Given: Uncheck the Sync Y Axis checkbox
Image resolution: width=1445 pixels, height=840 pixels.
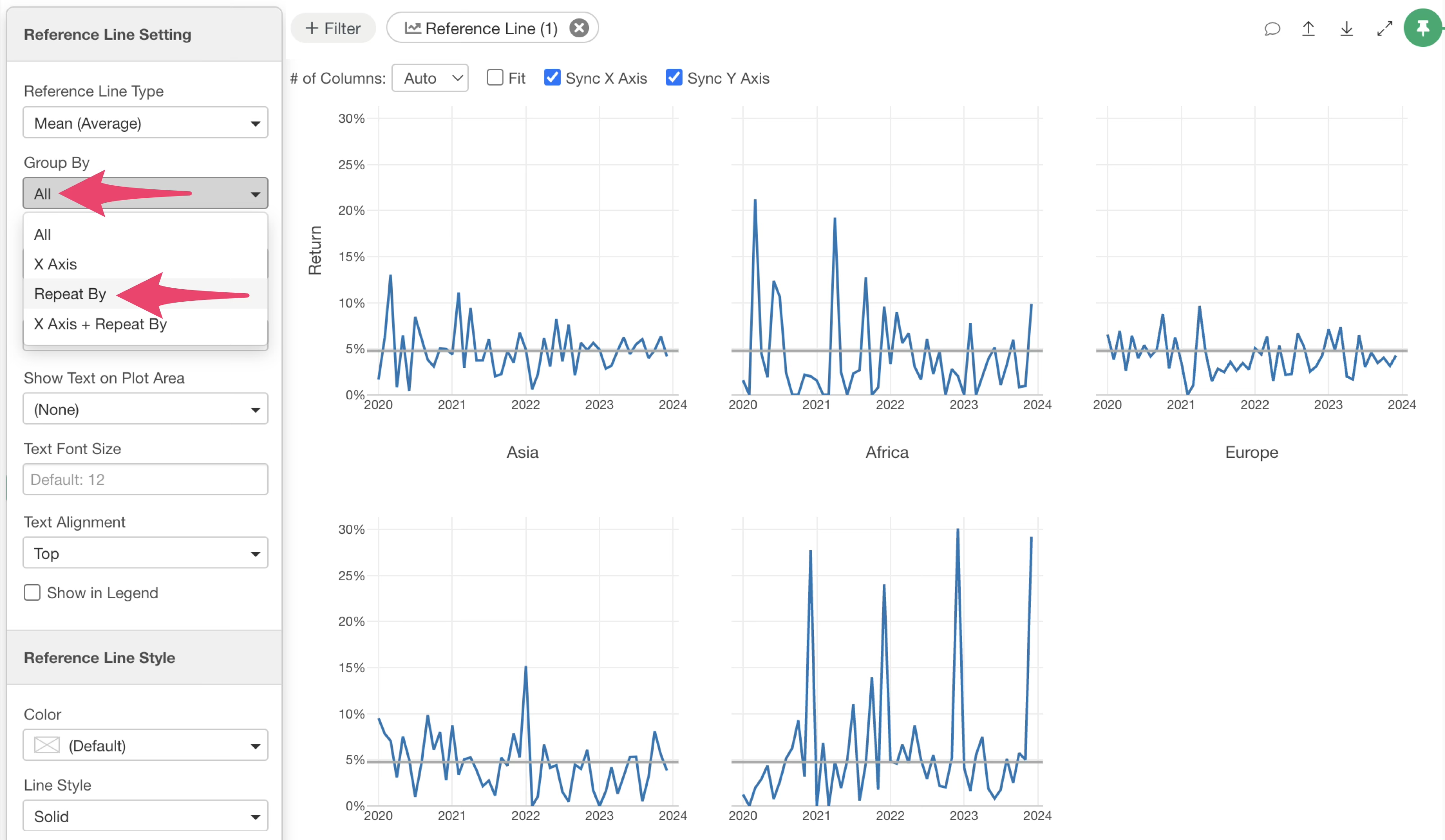Looking at the screenshot, I should pyautogui.click(x=674, y=77).
